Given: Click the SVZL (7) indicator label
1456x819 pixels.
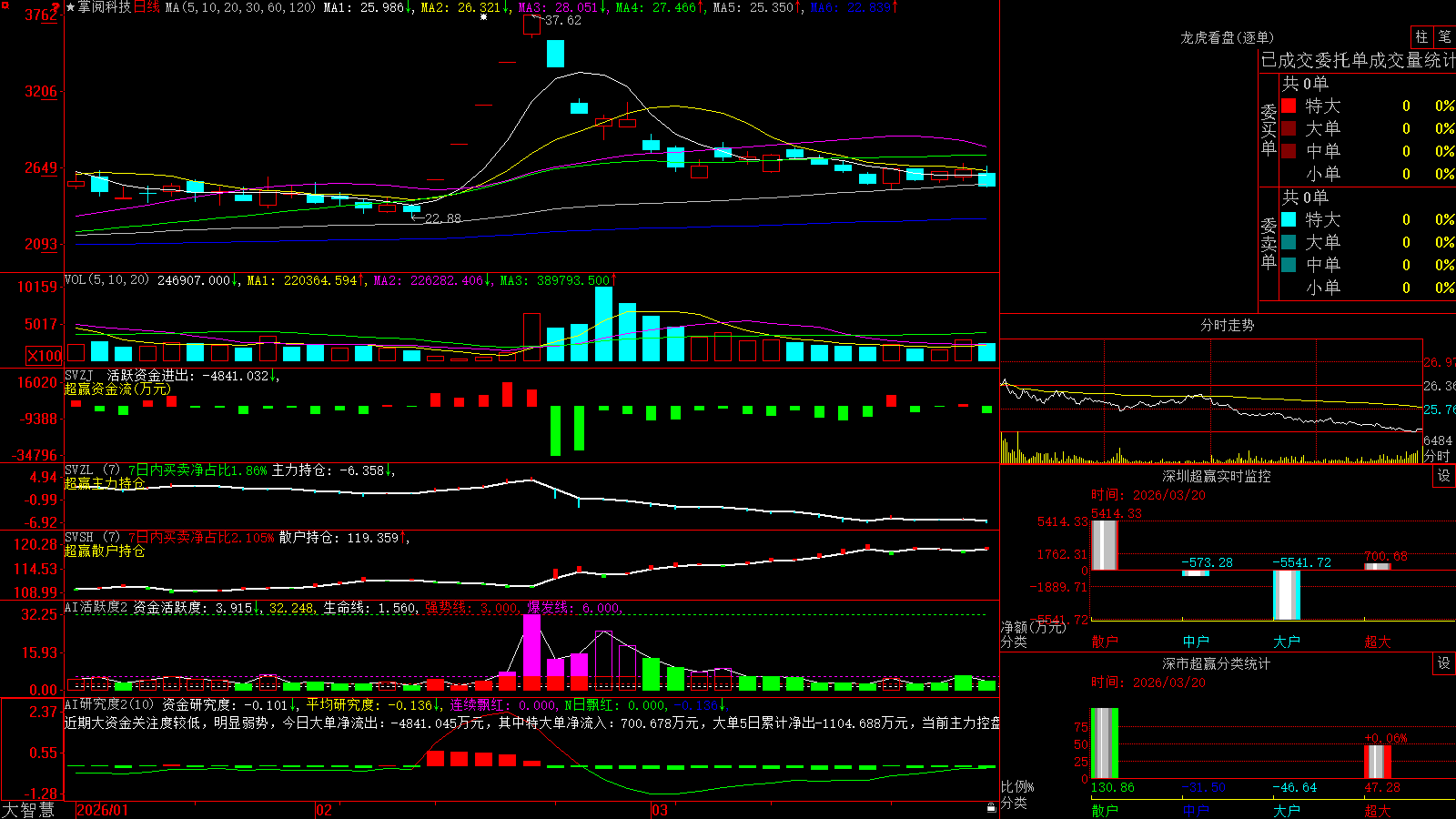Looking at the screenshot, I should coord(92,470).
